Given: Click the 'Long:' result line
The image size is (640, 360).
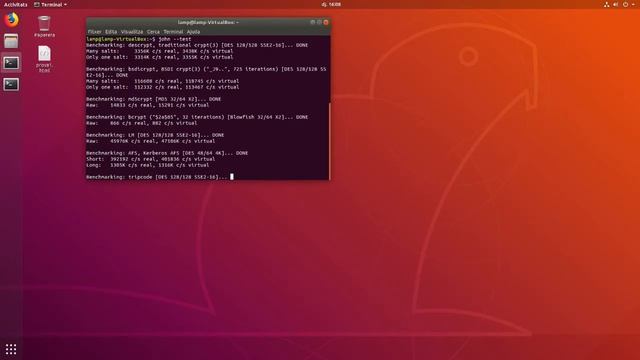Looking at the screenshot, I should (148, 165).
